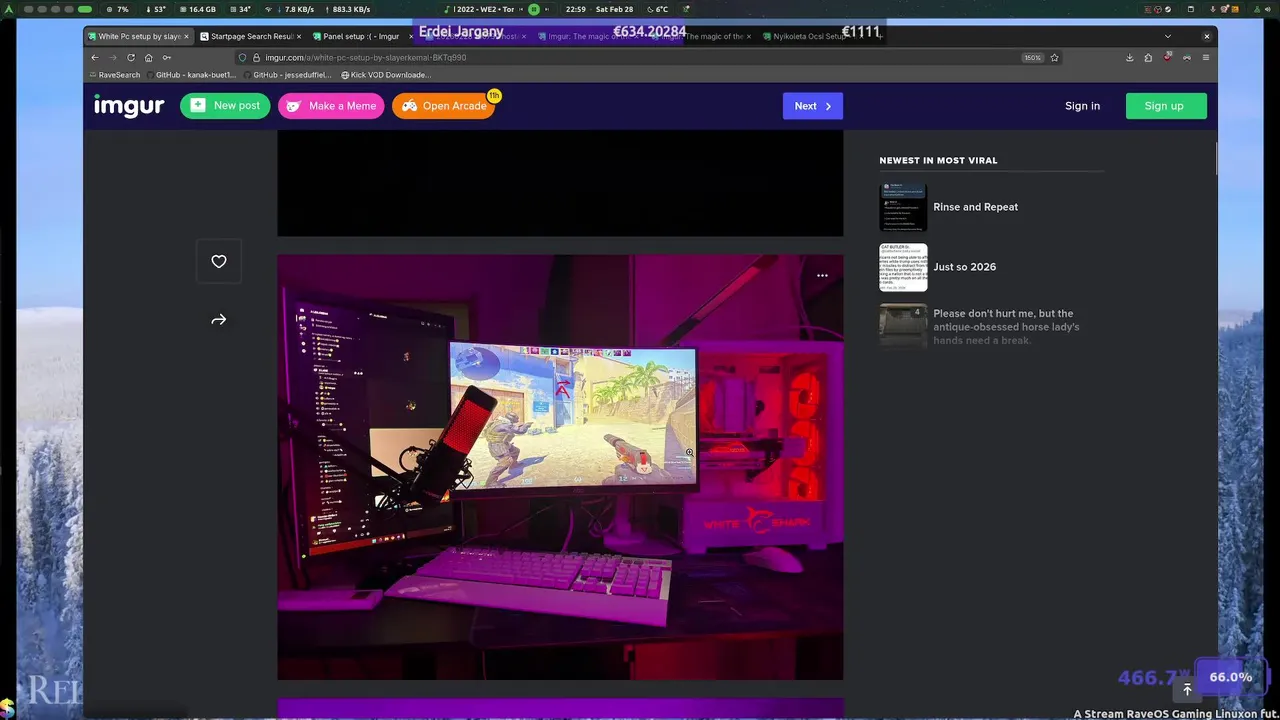Skip to previous track in panel player
Screen dimensions: 1280x720
521,9
